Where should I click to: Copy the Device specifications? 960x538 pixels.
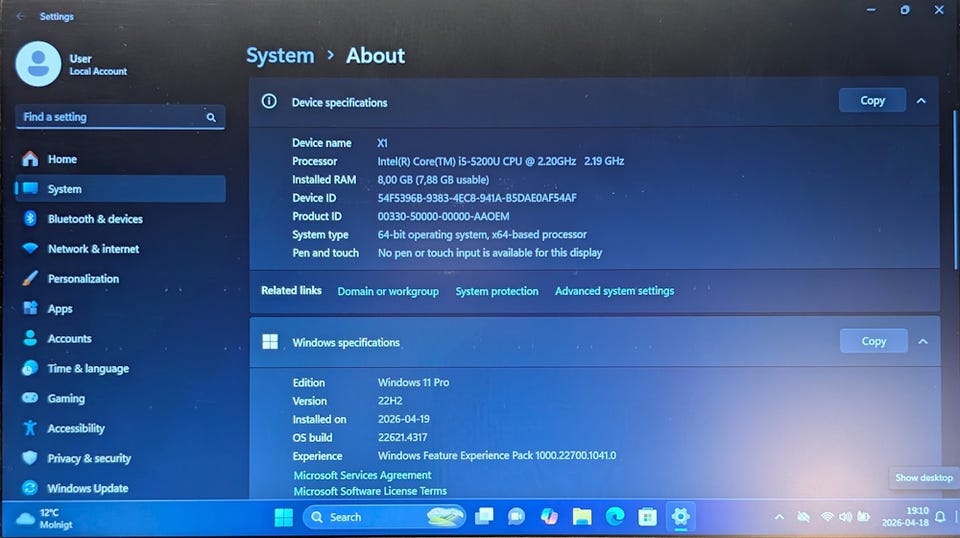(872, 100)
